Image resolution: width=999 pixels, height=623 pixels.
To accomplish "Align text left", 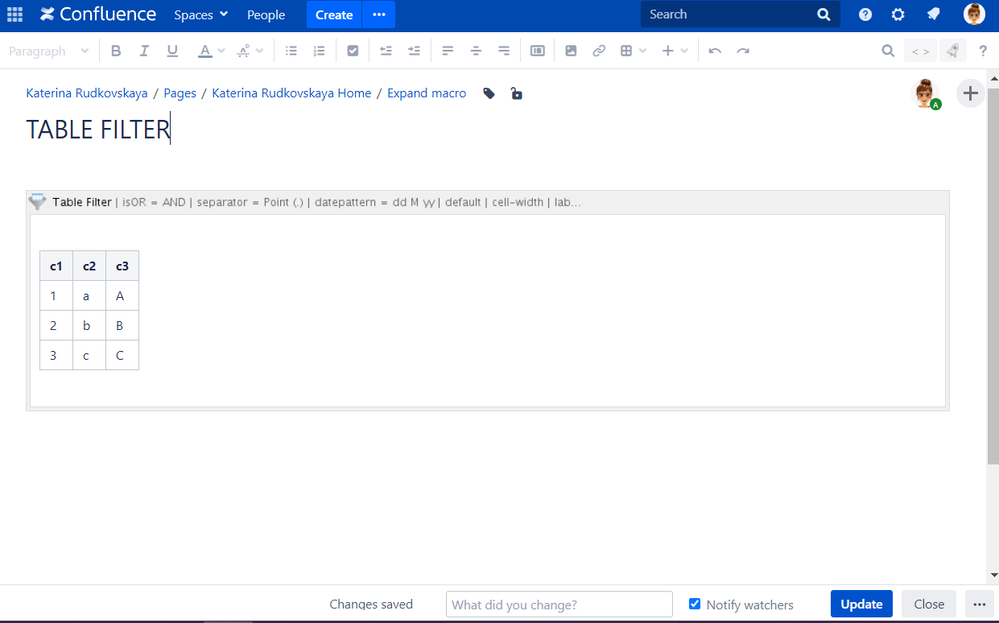I will pos(448,51).
